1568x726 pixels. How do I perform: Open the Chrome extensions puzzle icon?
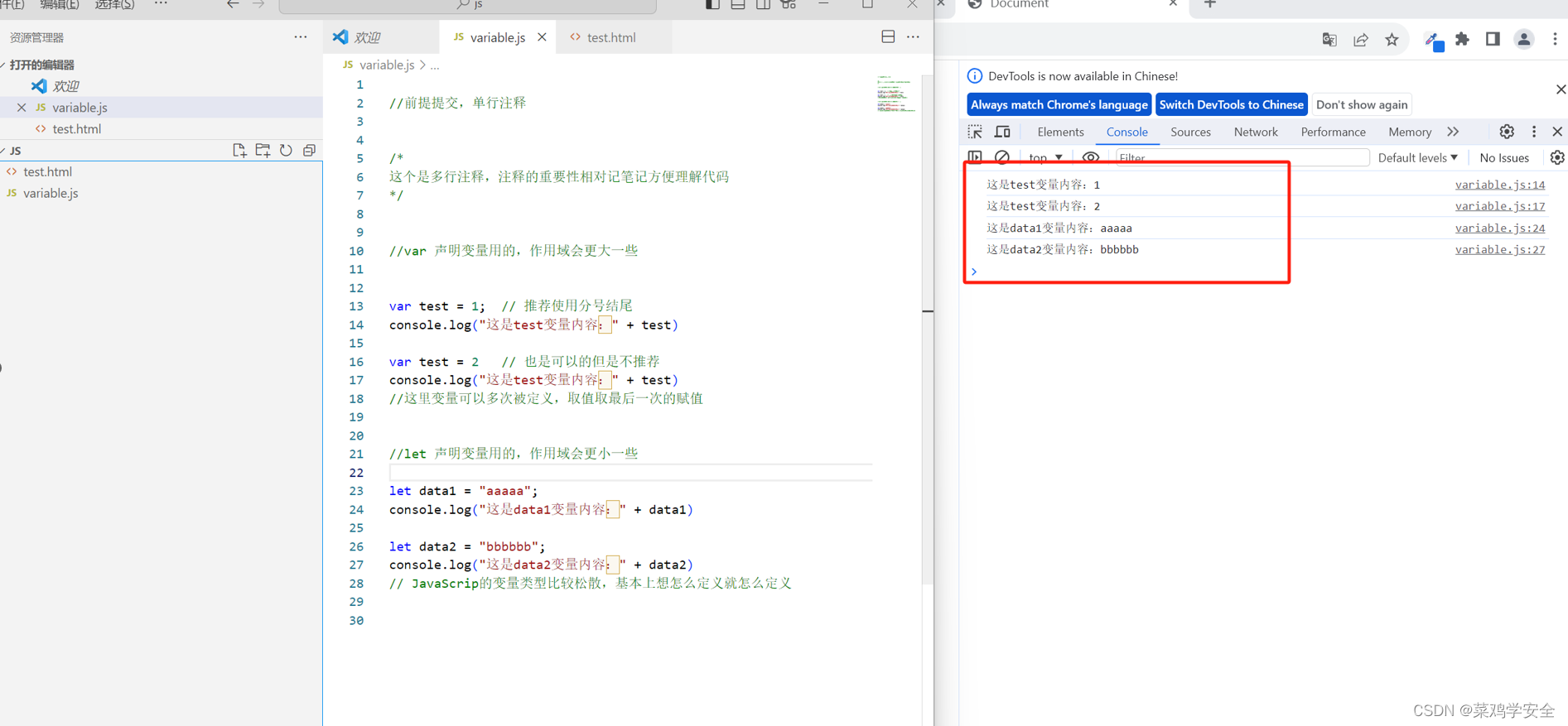point(1463,39)
